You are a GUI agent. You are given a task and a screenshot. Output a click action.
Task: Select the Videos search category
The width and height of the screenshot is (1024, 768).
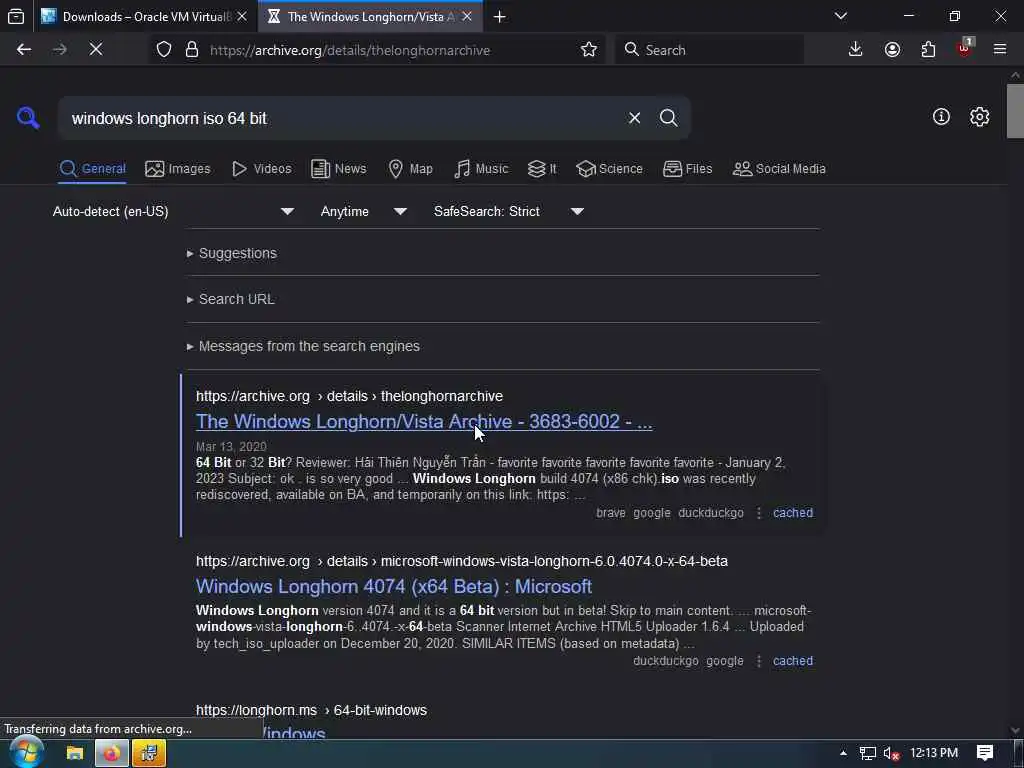(x=262, y=168)
